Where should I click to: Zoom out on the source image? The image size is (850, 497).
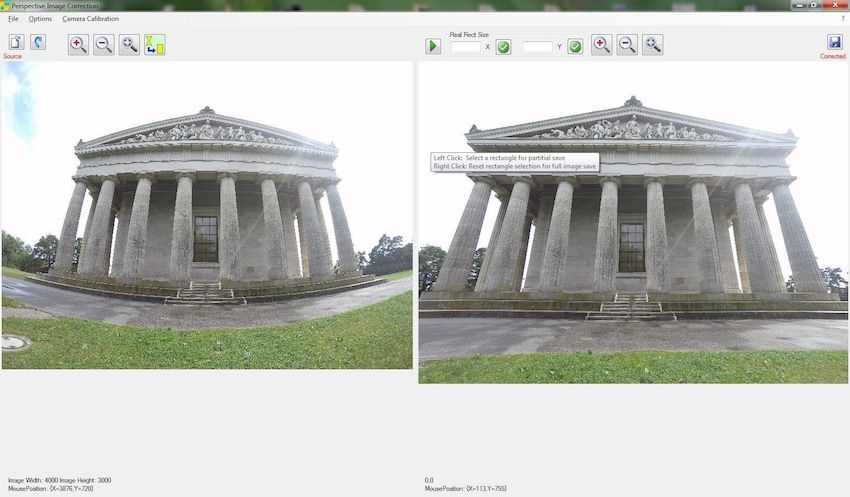tap(104, 44)
